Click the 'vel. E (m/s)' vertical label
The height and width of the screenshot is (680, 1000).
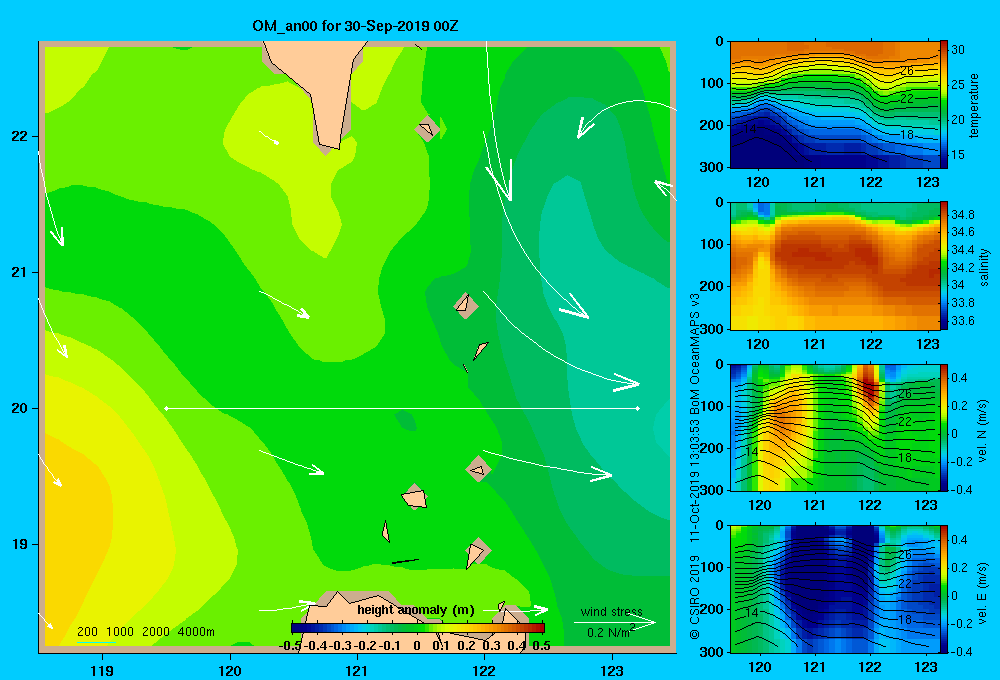983,593
